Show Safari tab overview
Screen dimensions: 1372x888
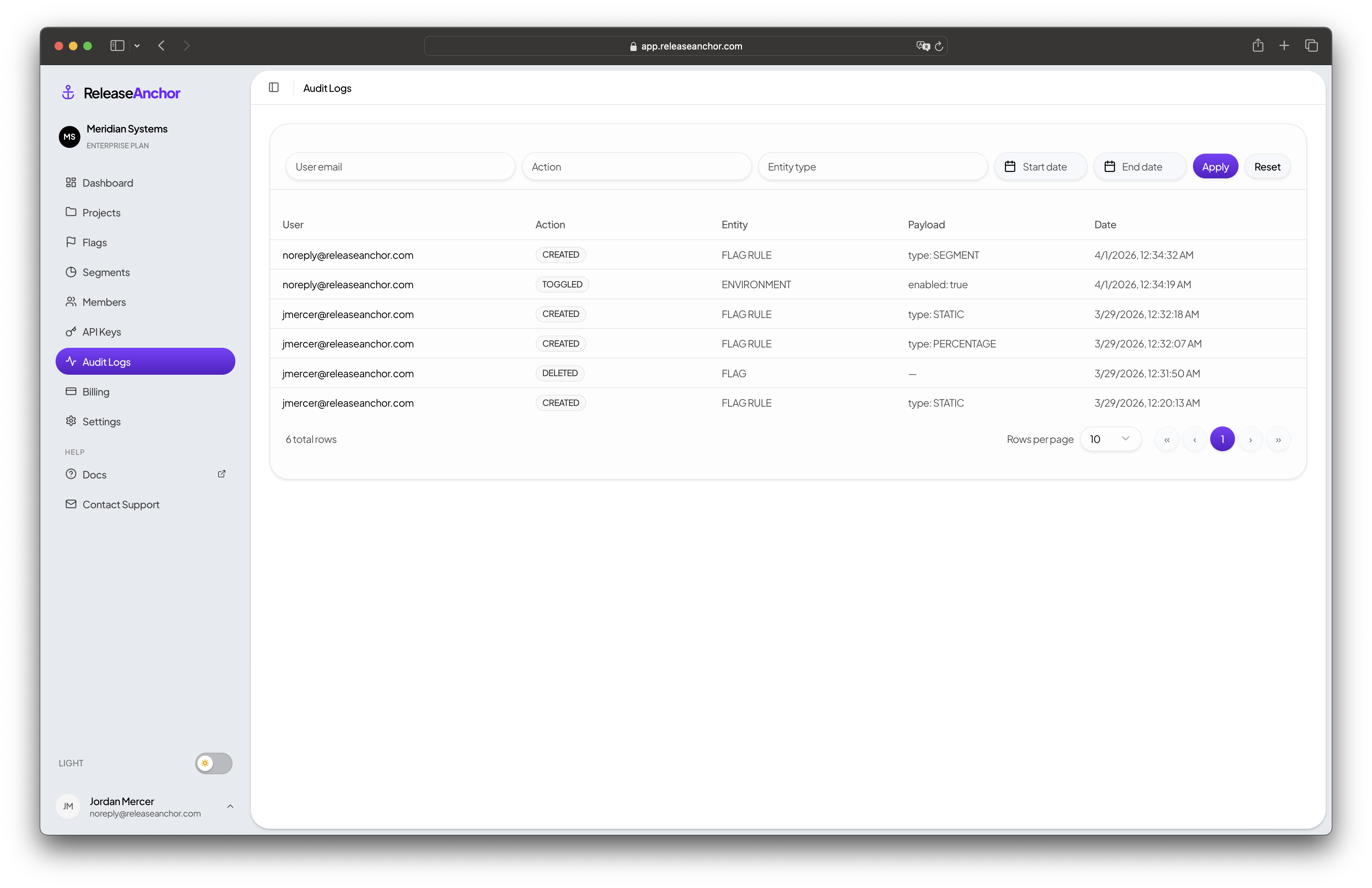[1311, 46]
